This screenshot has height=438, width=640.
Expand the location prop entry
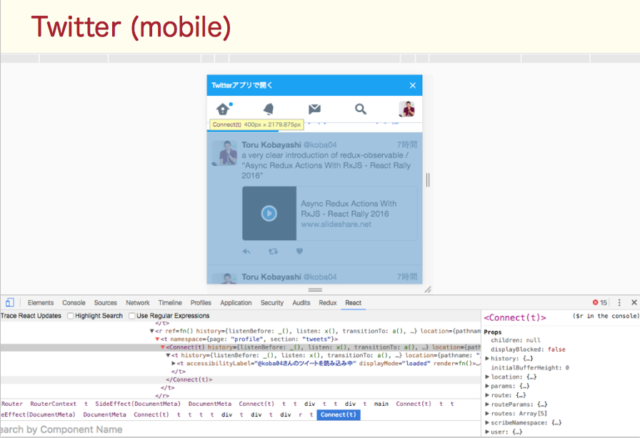click(487, 376)
